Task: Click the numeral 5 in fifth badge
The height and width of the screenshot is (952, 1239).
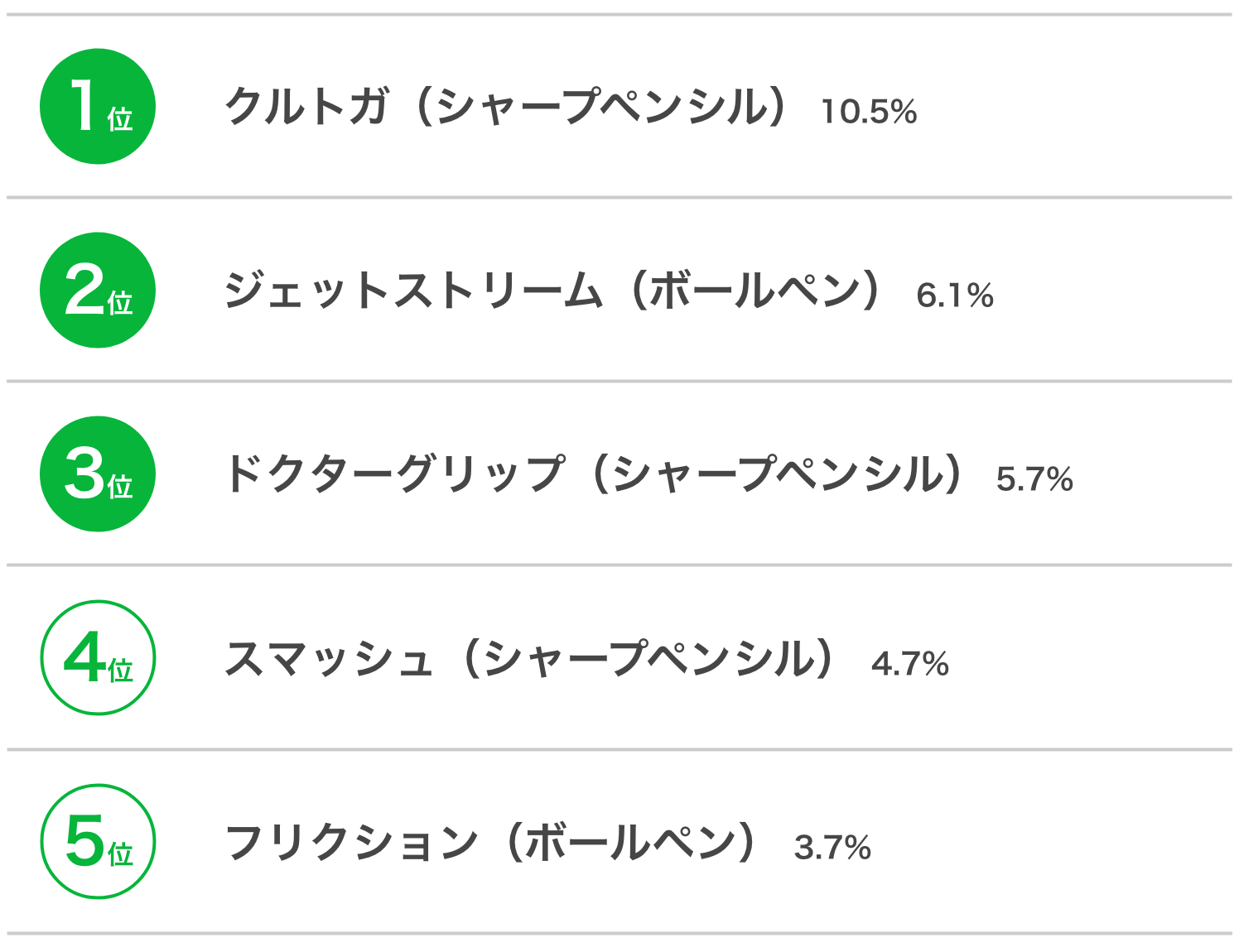Action: [x=85, y=841]
